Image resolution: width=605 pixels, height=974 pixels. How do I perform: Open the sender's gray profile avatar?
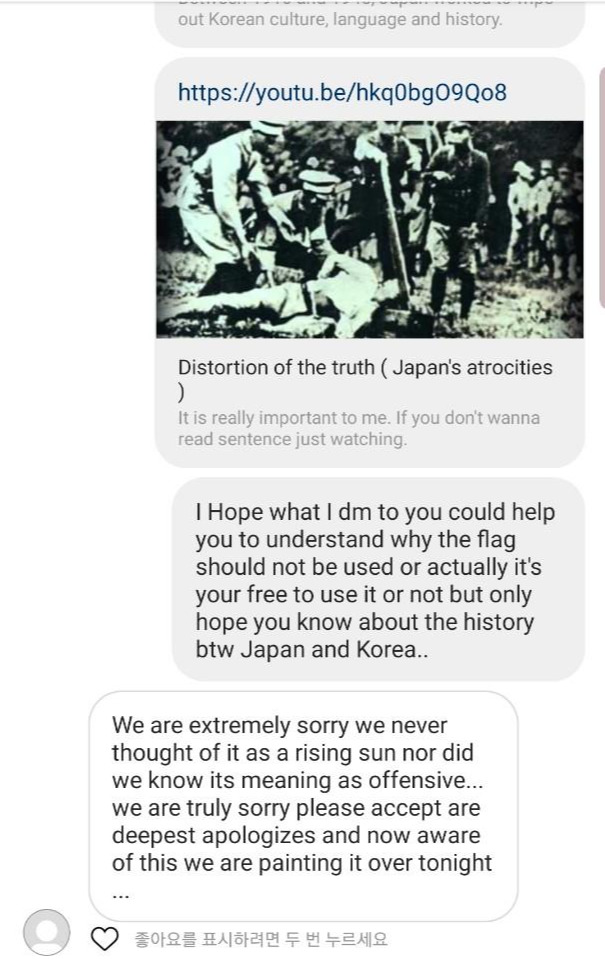(x=47, y=932)
